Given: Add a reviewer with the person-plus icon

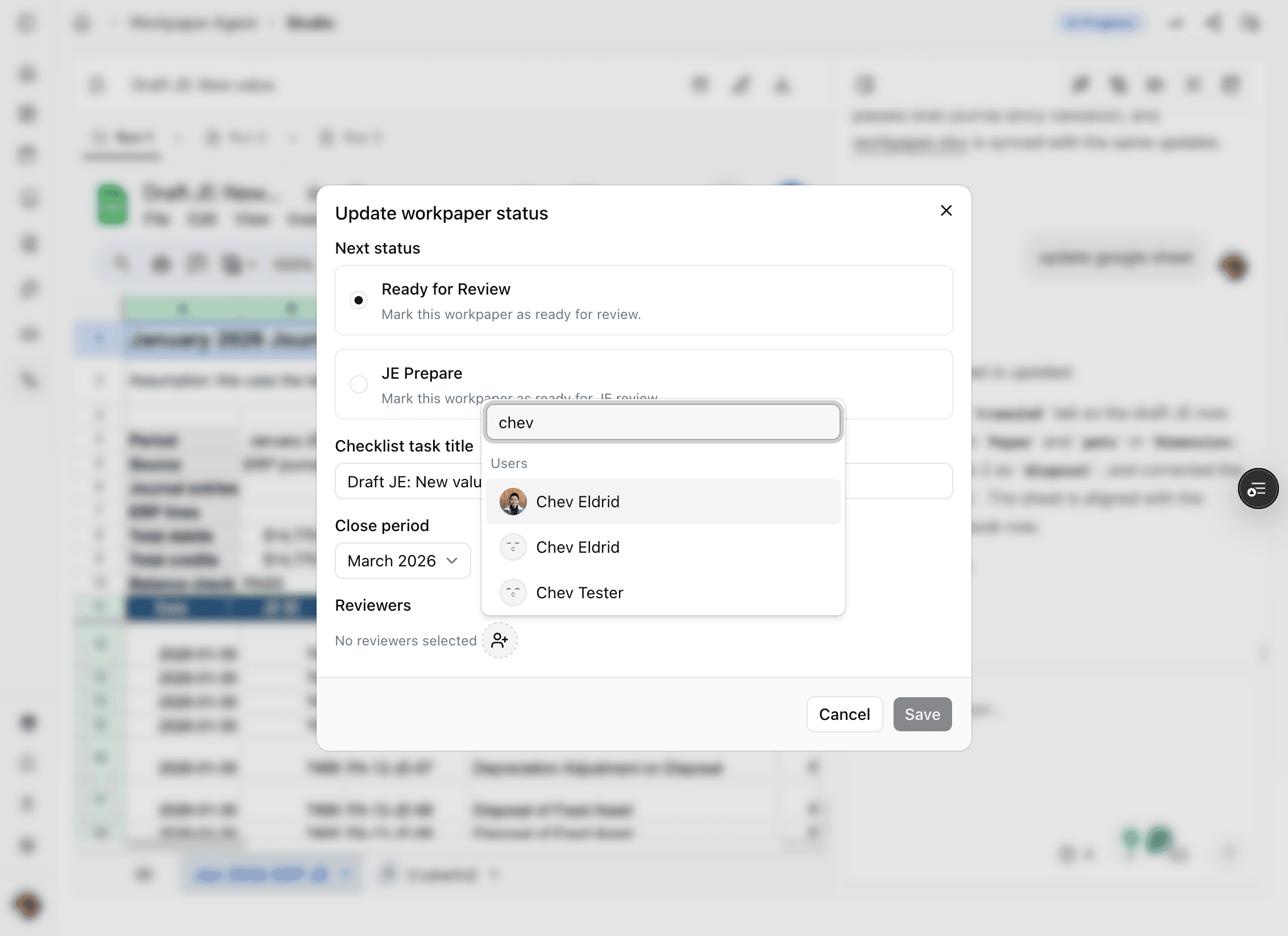Looking at the screenshot, I should coord(500,640).
